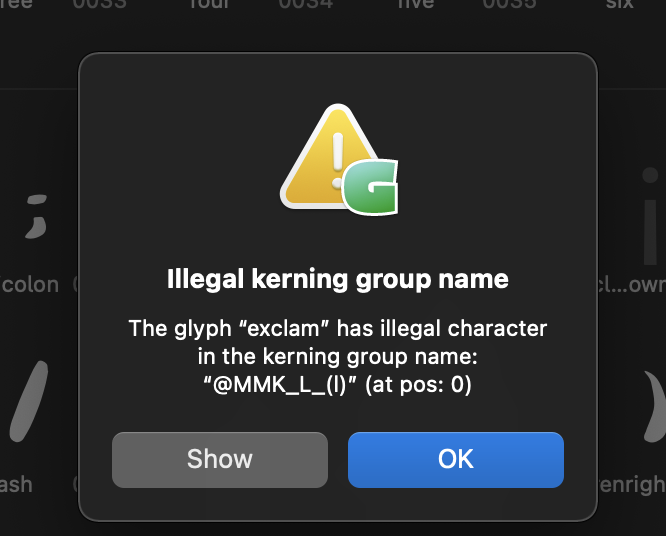The width and height of the screenshot is (666, 536).
Task: Click the six glyph name label
Action: coord(620,4)
